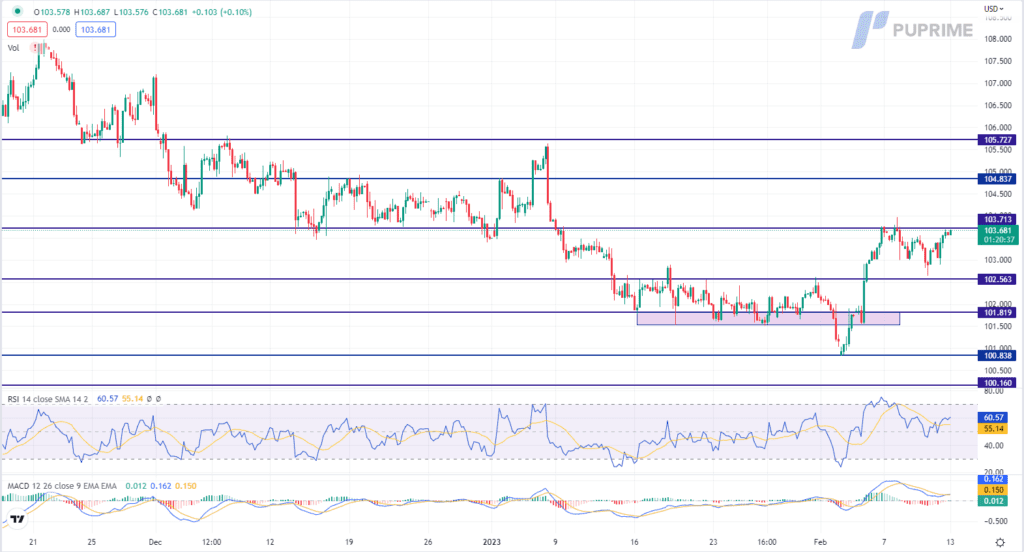Click the 103.713 horizontal line price label

[997, 219]
